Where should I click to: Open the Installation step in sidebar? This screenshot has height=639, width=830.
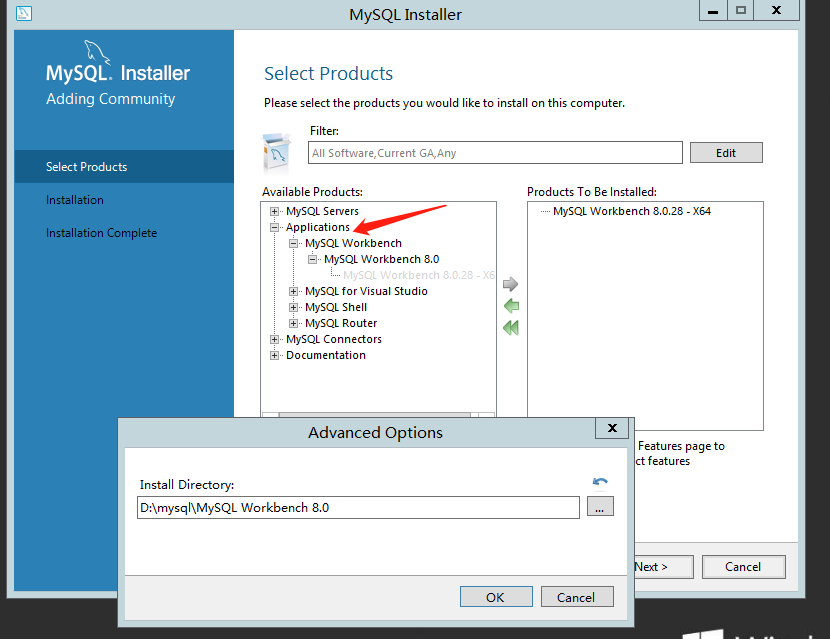point(75,200)
